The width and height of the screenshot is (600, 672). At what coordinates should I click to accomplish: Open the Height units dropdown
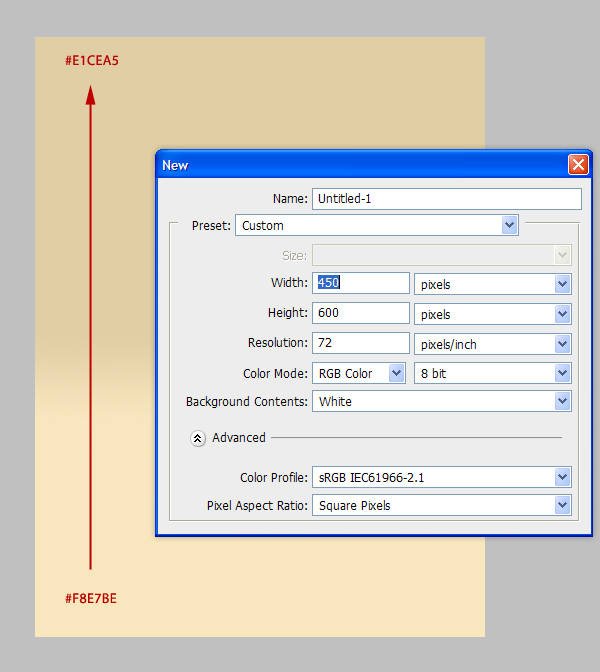[x=492, y=315]
